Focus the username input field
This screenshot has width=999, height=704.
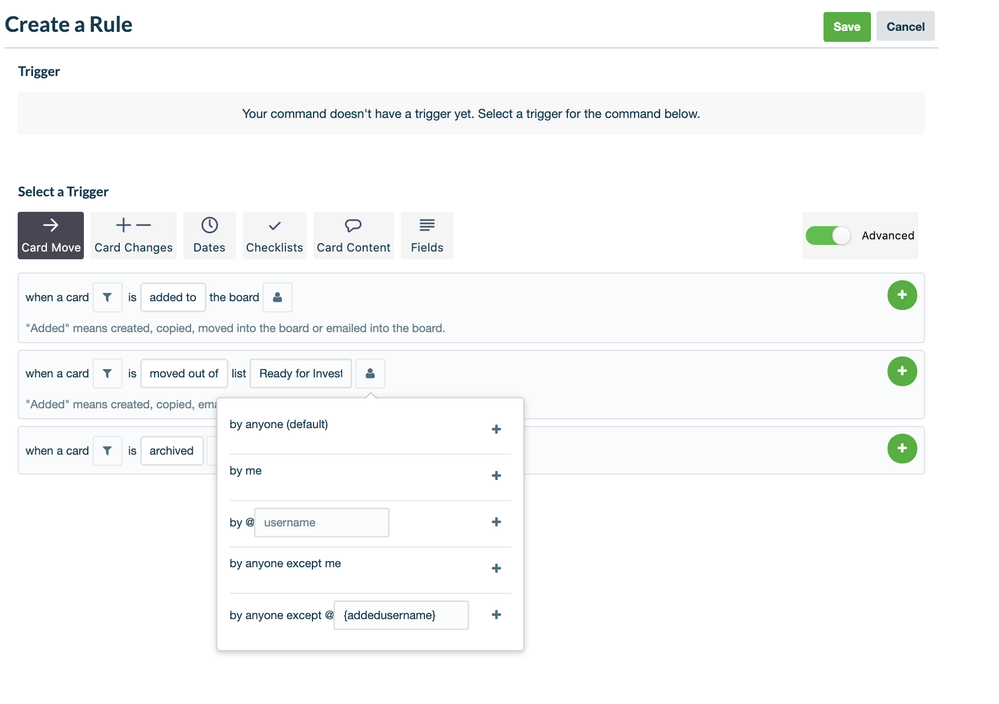coord(322,522)
